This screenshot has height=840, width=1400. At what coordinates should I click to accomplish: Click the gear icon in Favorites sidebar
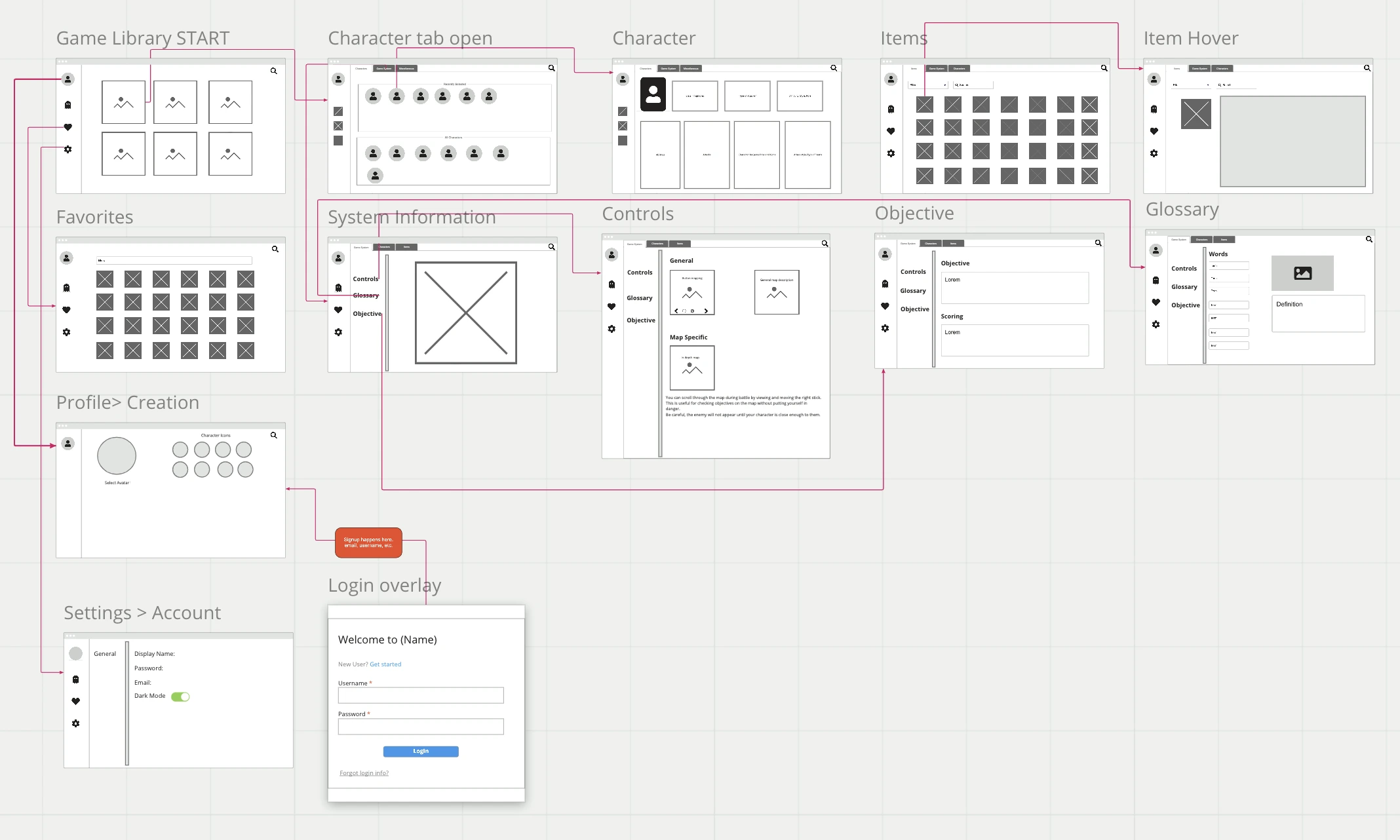pyautogui.click(x=66, y=332)
